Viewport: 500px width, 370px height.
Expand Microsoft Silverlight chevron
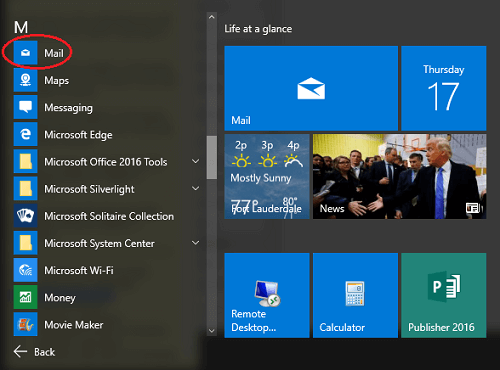click(196, 189)
